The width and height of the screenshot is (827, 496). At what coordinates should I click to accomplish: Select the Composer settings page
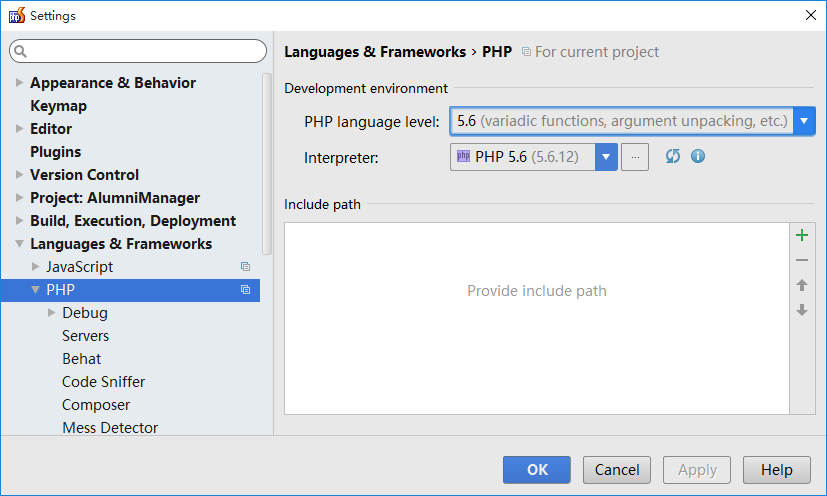point(96,405)
